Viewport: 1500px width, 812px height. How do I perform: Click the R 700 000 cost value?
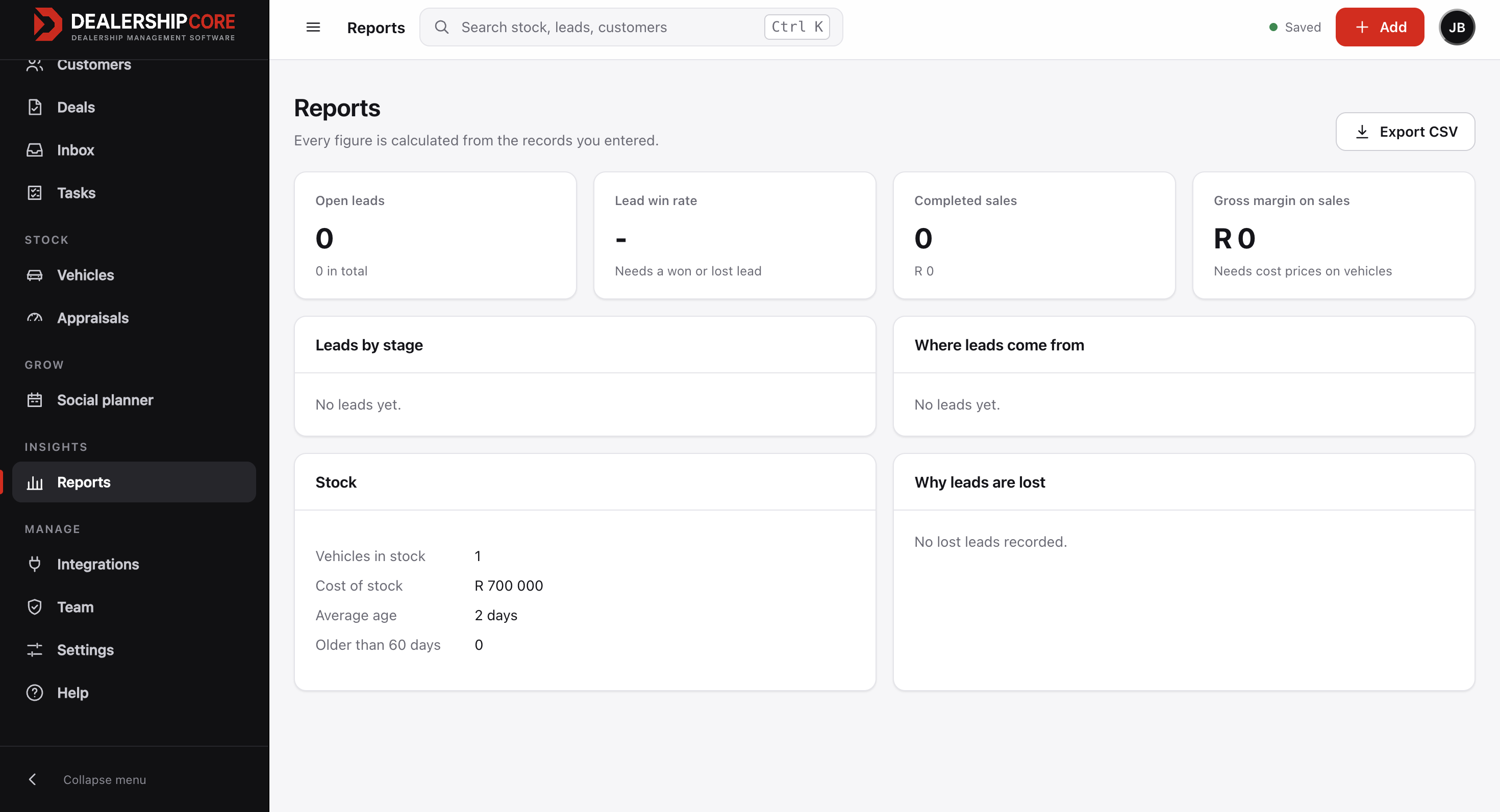point(509,586)
